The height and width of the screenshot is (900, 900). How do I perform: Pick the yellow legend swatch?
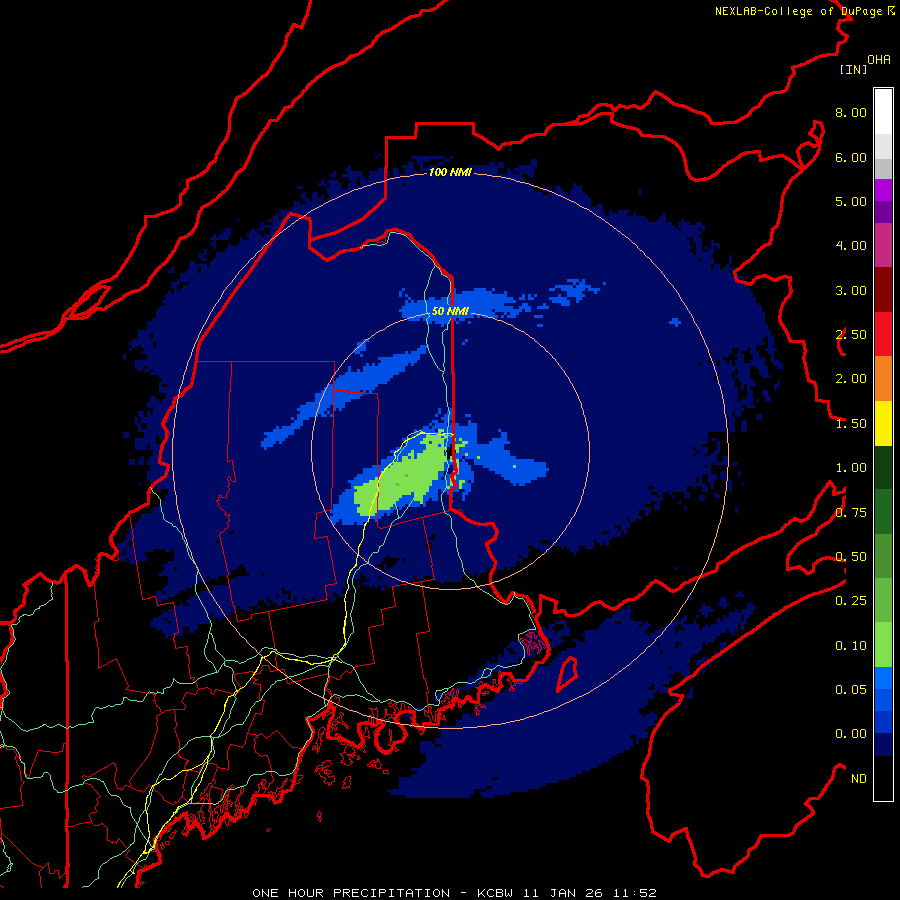883,423
